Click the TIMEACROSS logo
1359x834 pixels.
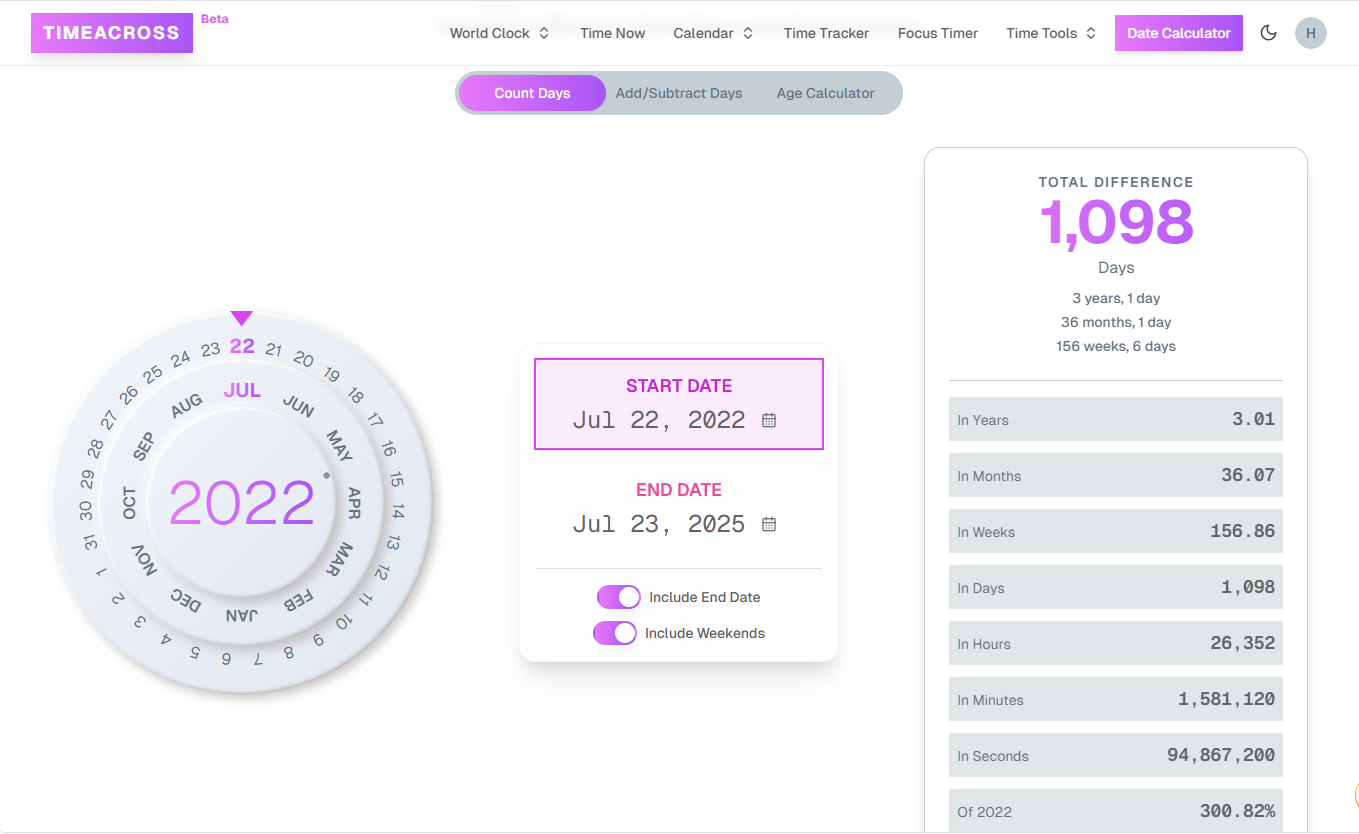pyautogui.click(x=112, y=33)
